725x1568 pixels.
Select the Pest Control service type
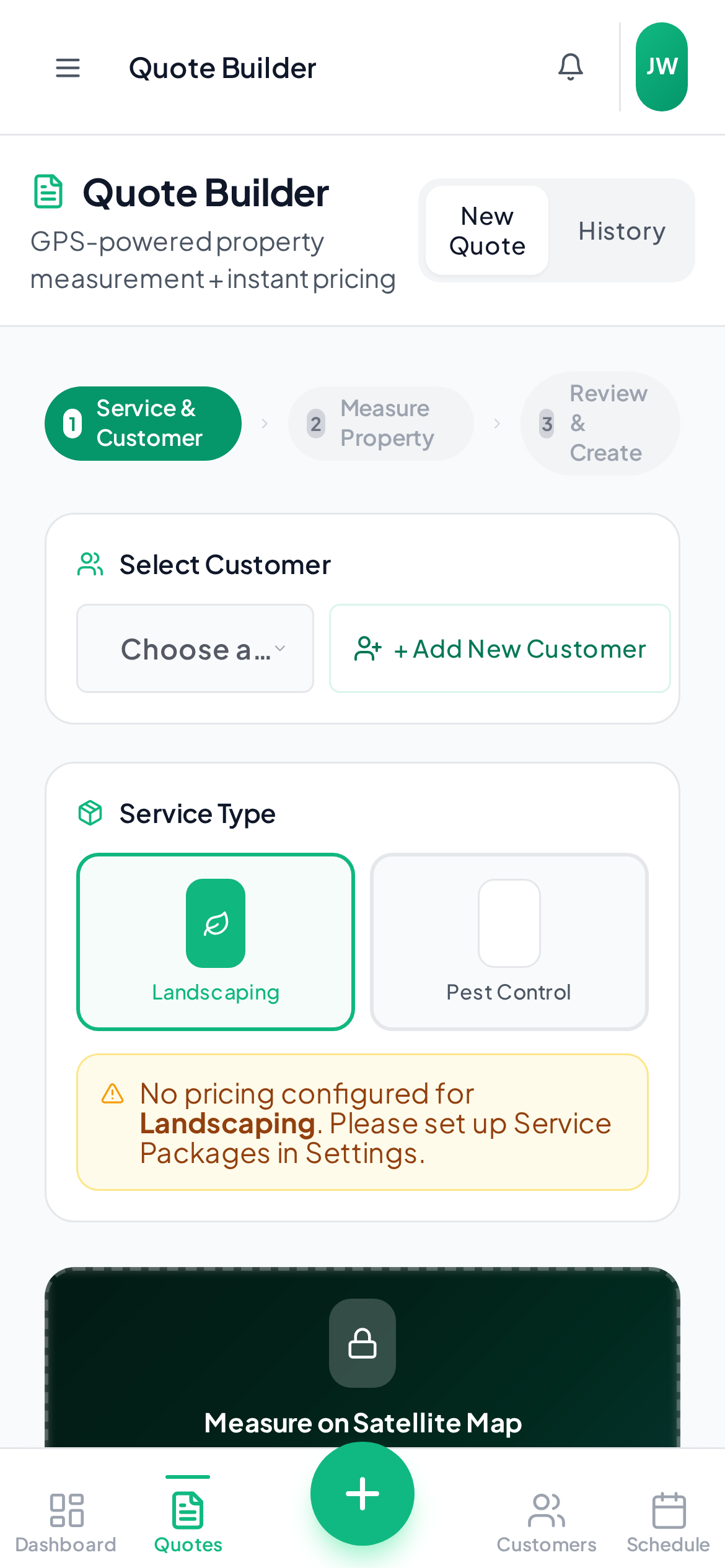click(x=508, y=943)
